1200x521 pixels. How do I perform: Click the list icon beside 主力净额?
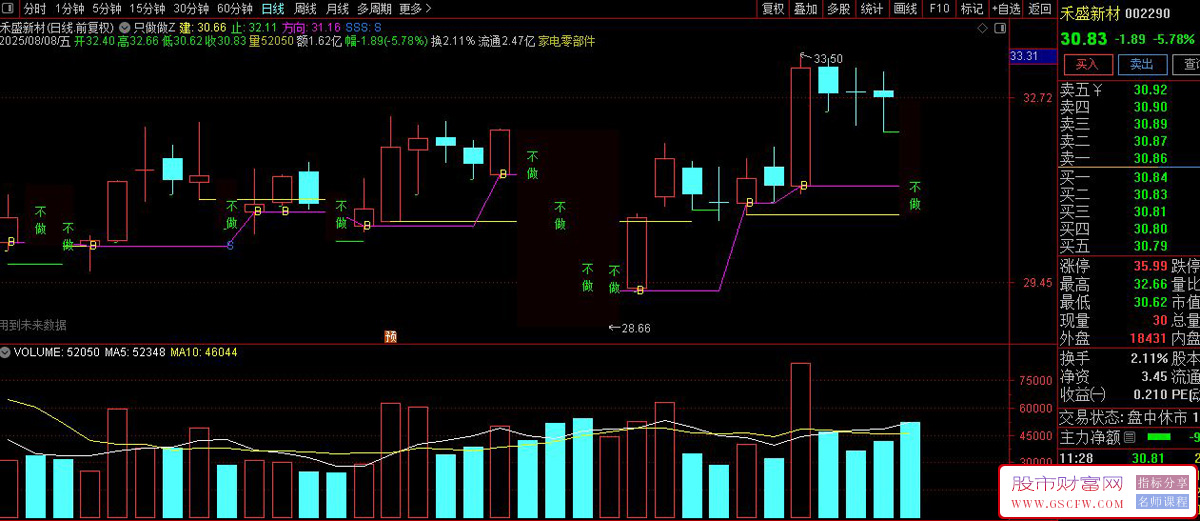point(1130,437)
